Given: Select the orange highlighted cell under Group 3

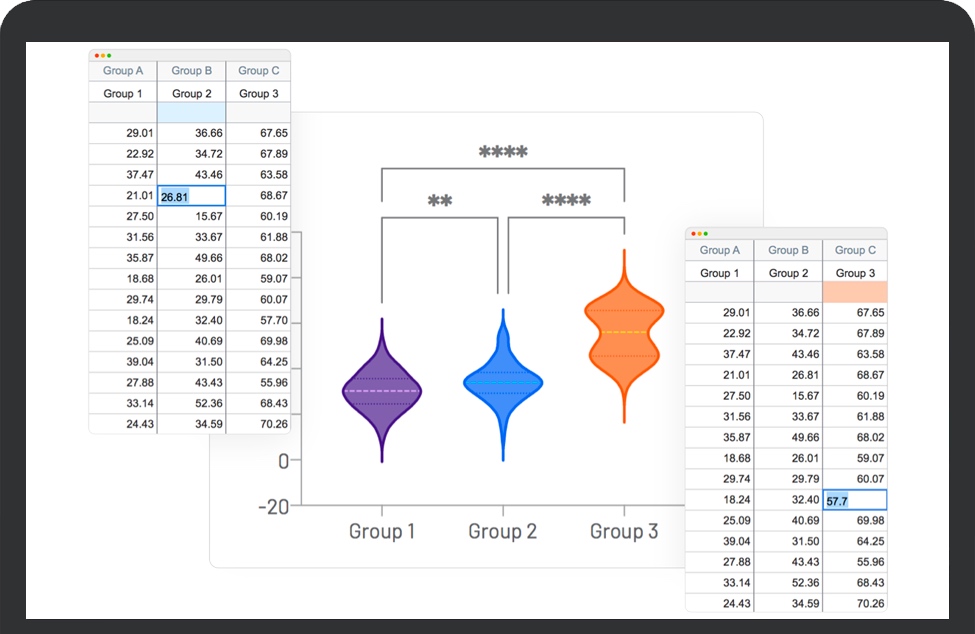Looking at the screenshot, I should tap(854, 292).
